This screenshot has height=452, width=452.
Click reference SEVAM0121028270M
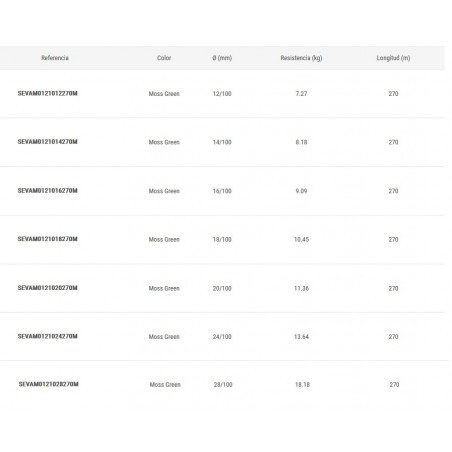[x=49, y=384]
